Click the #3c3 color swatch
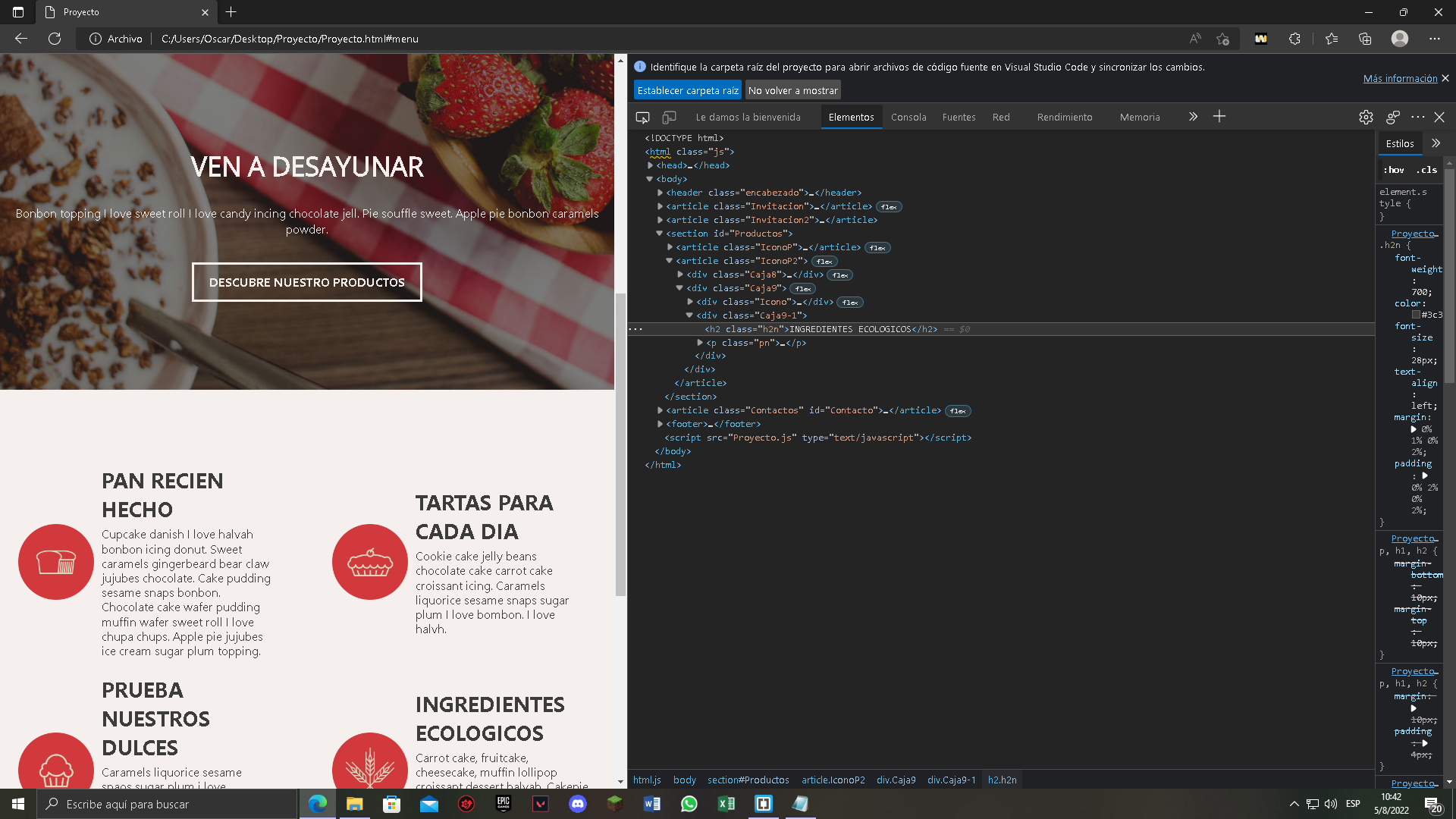The width and height of the screenshot is (1456, 819). [1416, 315]
